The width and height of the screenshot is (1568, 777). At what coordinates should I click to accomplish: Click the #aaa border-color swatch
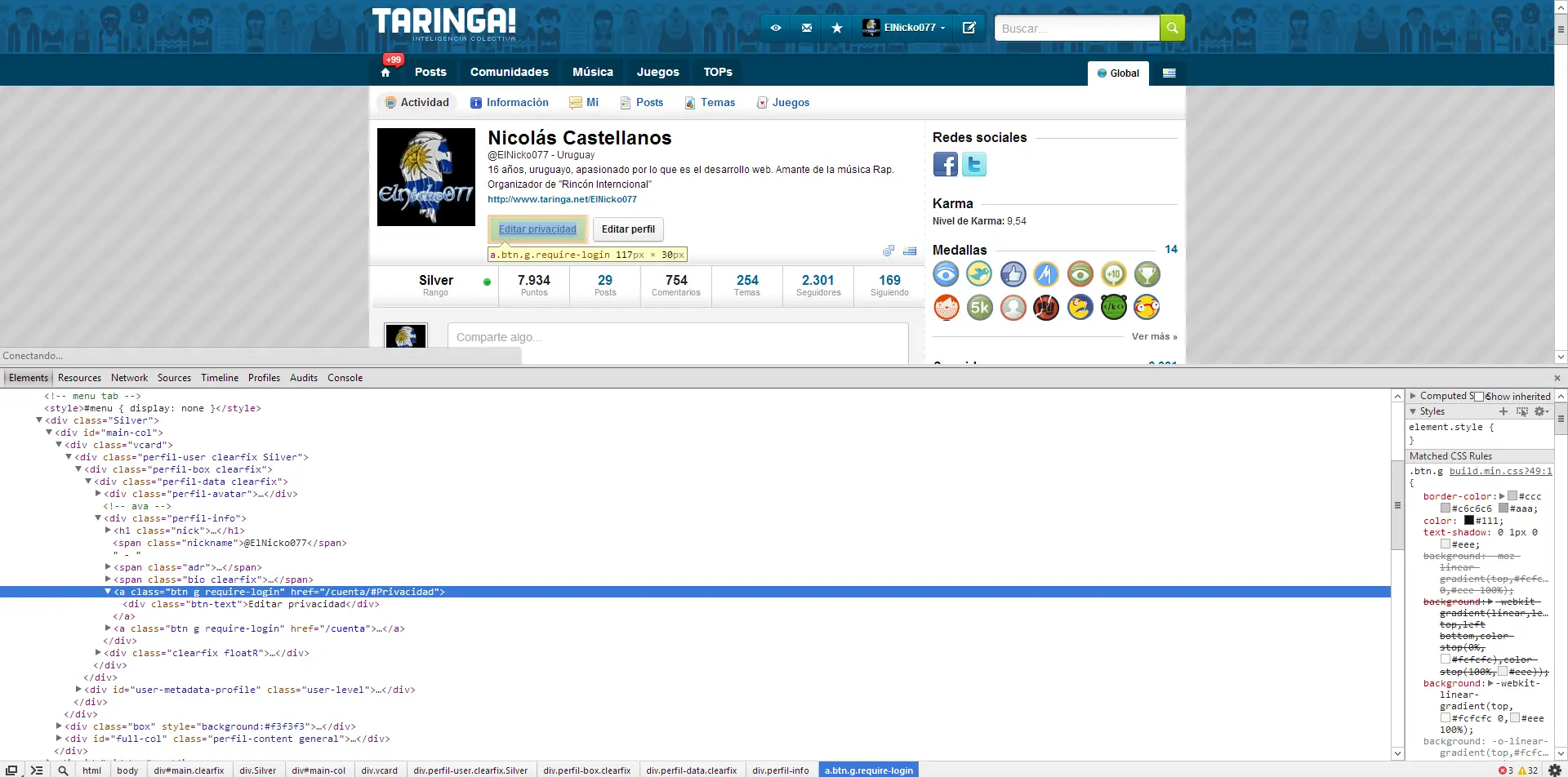click(x=1503, y=508)
